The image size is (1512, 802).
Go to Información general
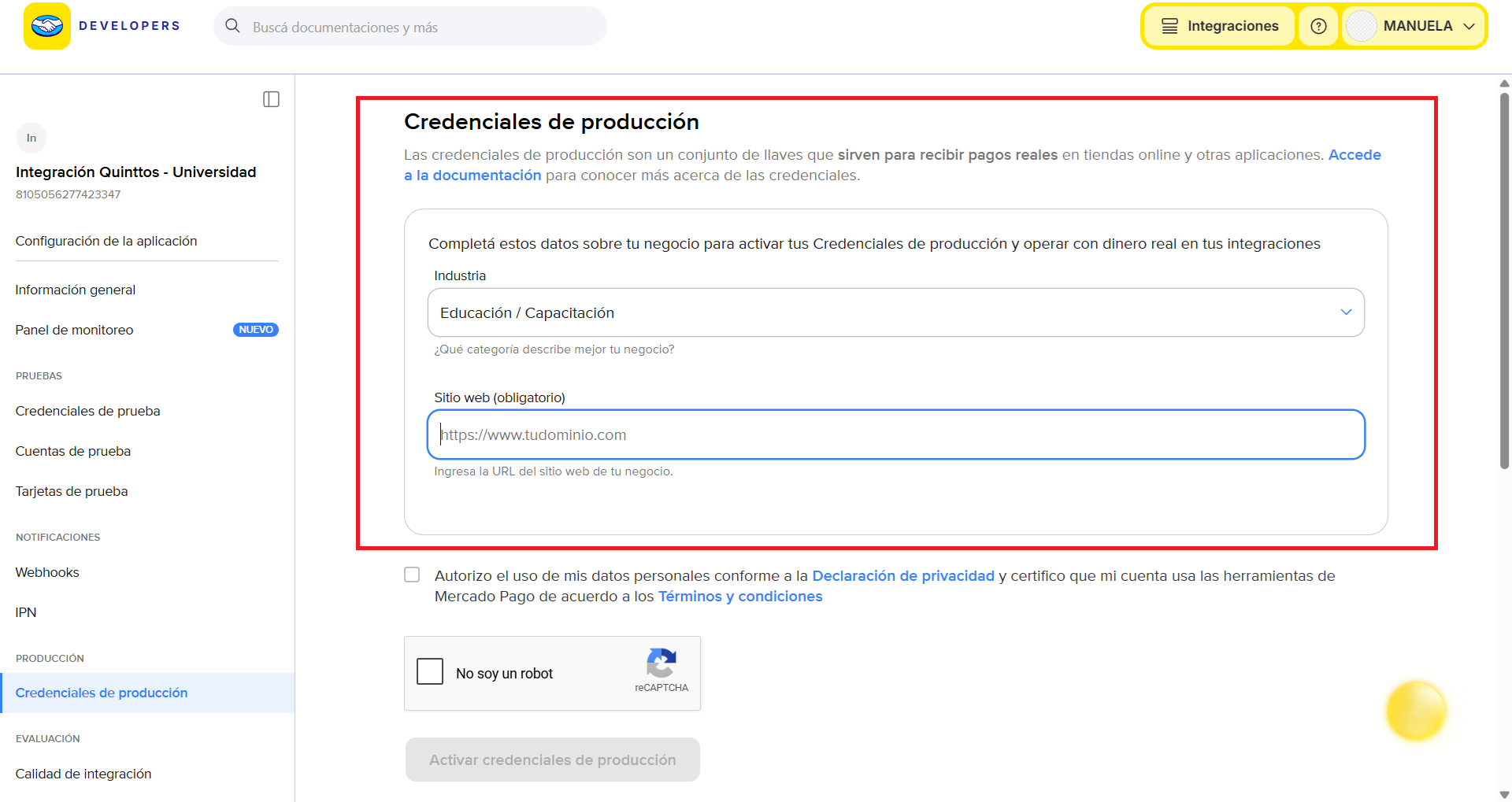click(x=76, y=290)
